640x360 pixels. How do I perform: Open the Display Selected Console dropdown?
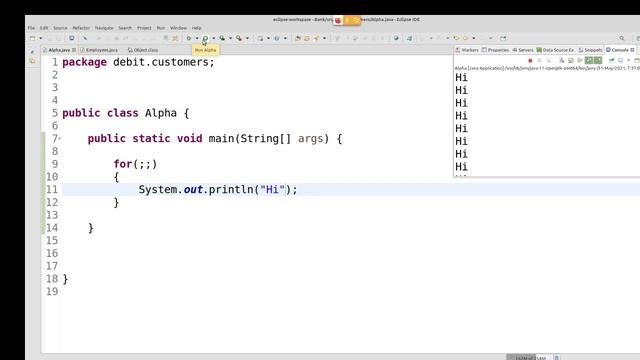629,60
